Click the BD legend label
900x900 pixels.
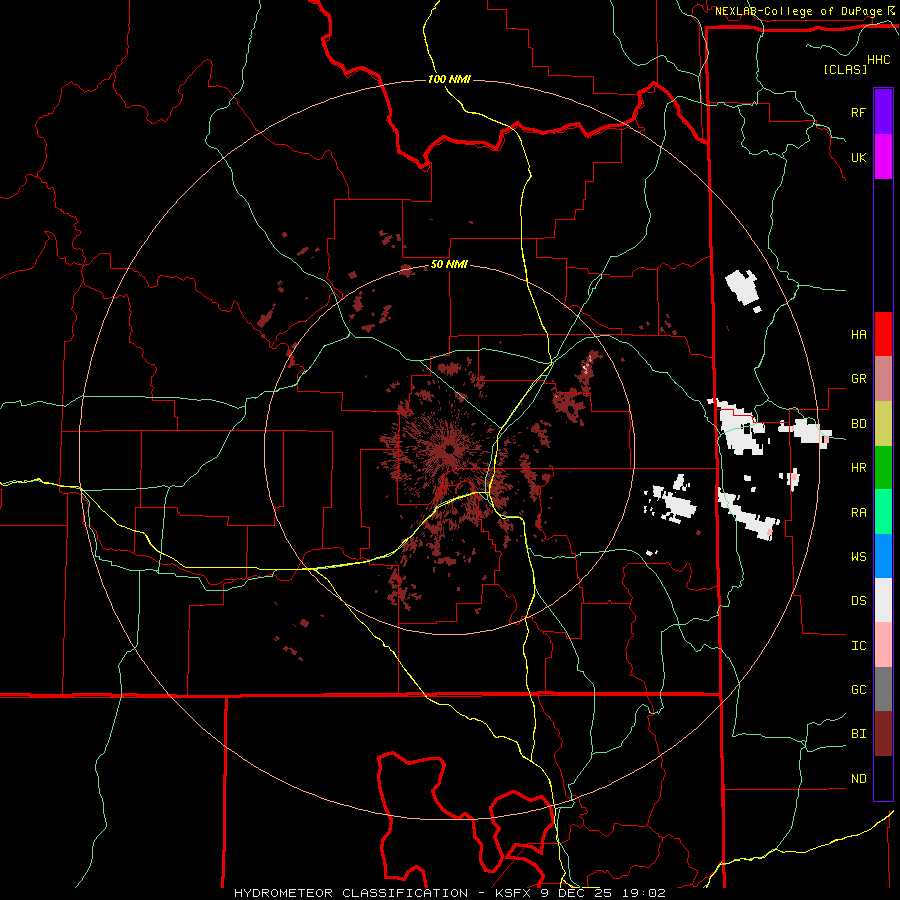pos(859,424)
